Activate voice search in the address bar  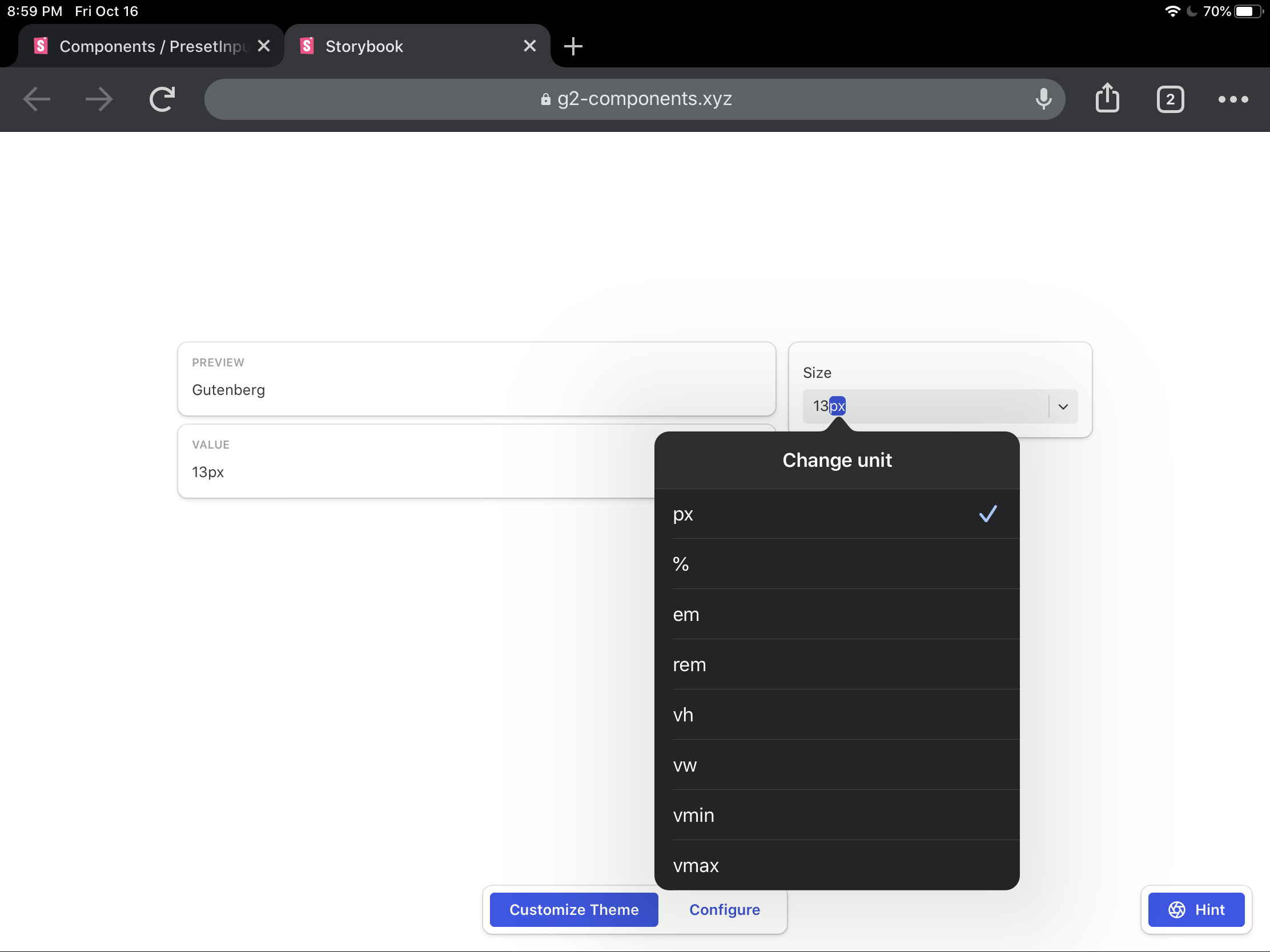point(1043,99)
